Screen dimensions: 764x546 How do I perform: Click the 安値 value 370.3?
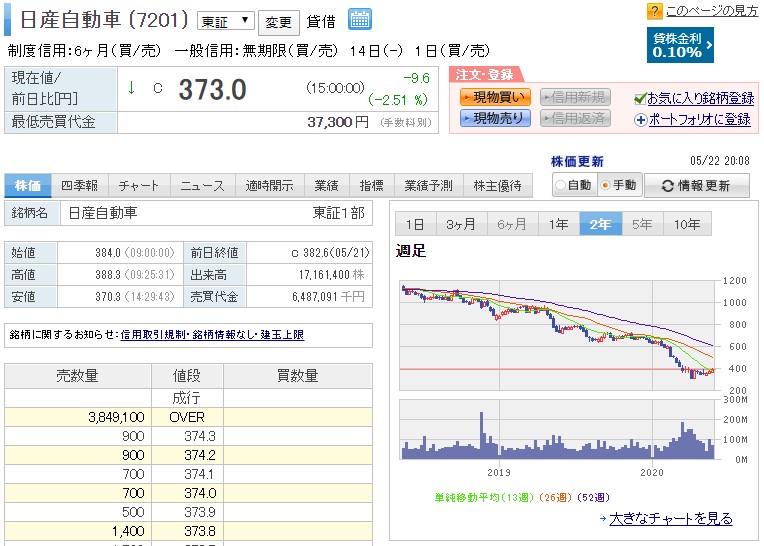click(x=108, y=297)
